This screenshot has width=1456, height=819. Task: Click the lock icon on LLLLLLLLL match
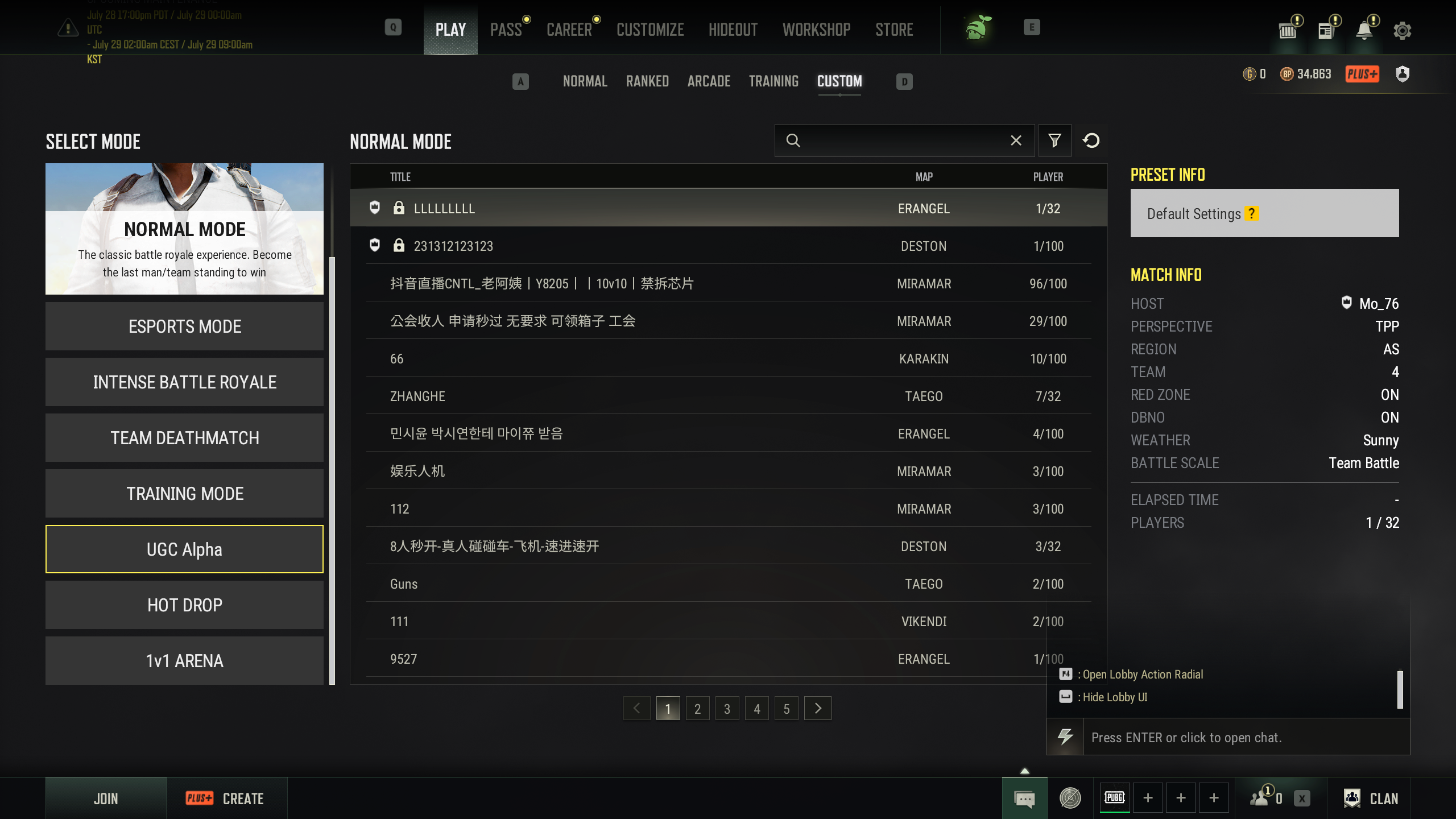coord(399,208)
